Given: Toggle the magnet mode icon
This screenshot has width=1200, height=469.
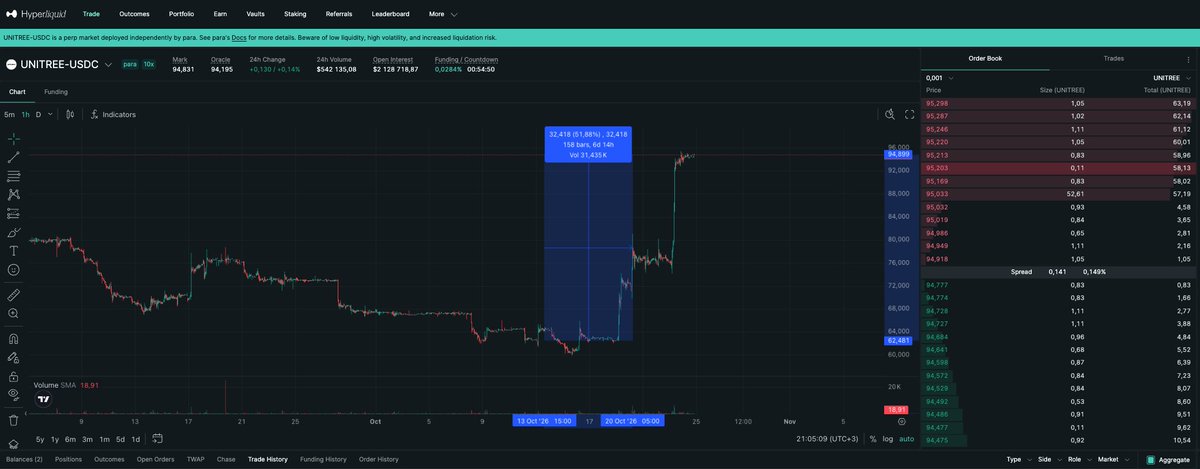Looking at the screenshot, I should 13,339.
